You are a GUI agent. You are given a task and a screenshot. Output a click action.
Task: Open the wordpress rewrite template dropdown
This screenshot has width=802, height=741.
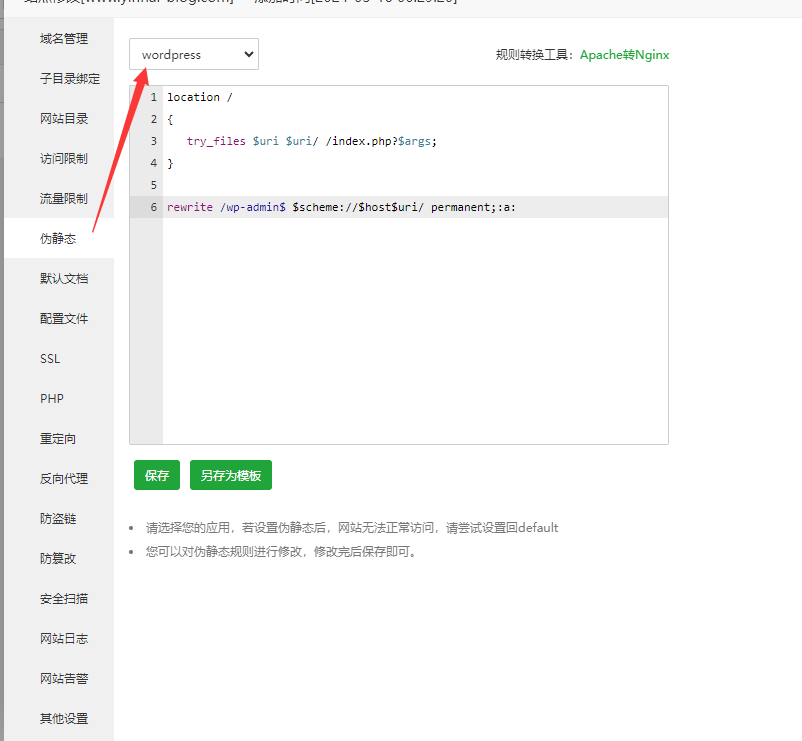point(194,54)
